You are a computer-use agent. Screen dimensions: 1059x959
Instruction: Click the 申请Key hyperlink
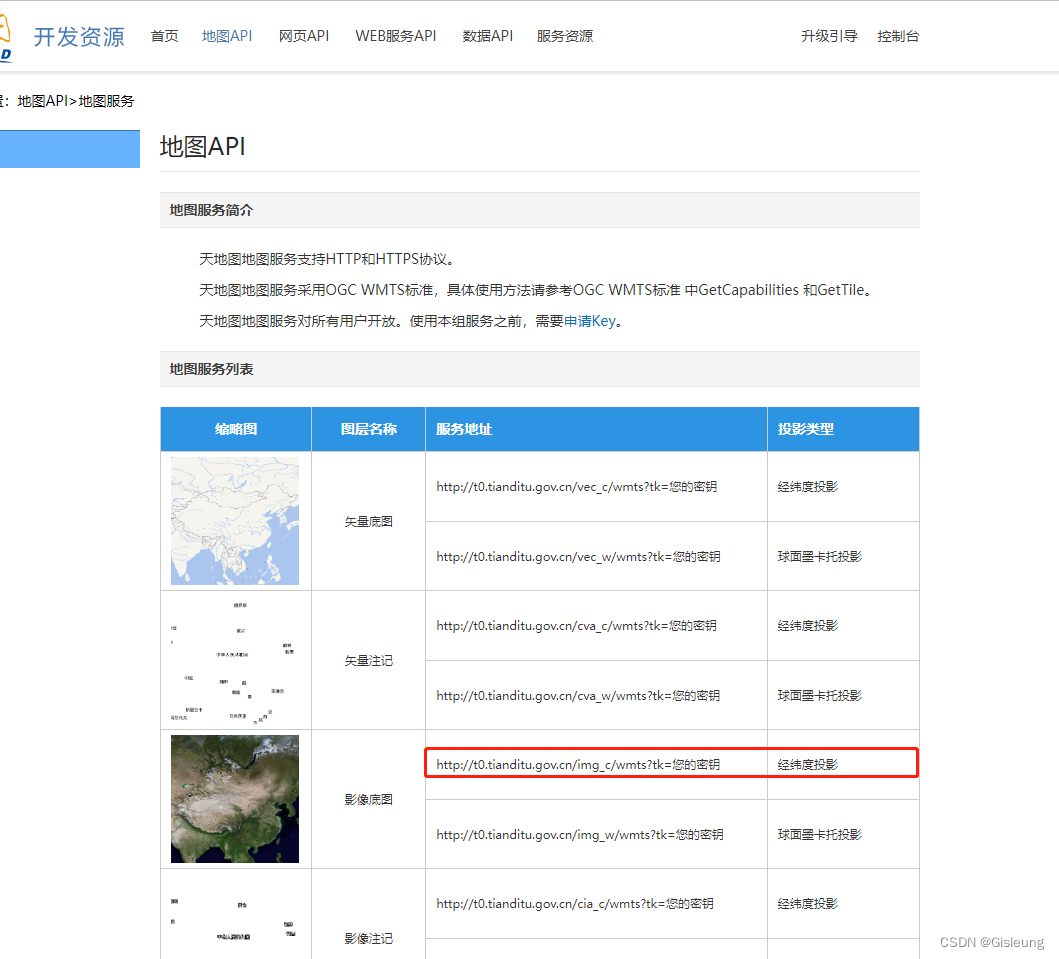point(590,321)
